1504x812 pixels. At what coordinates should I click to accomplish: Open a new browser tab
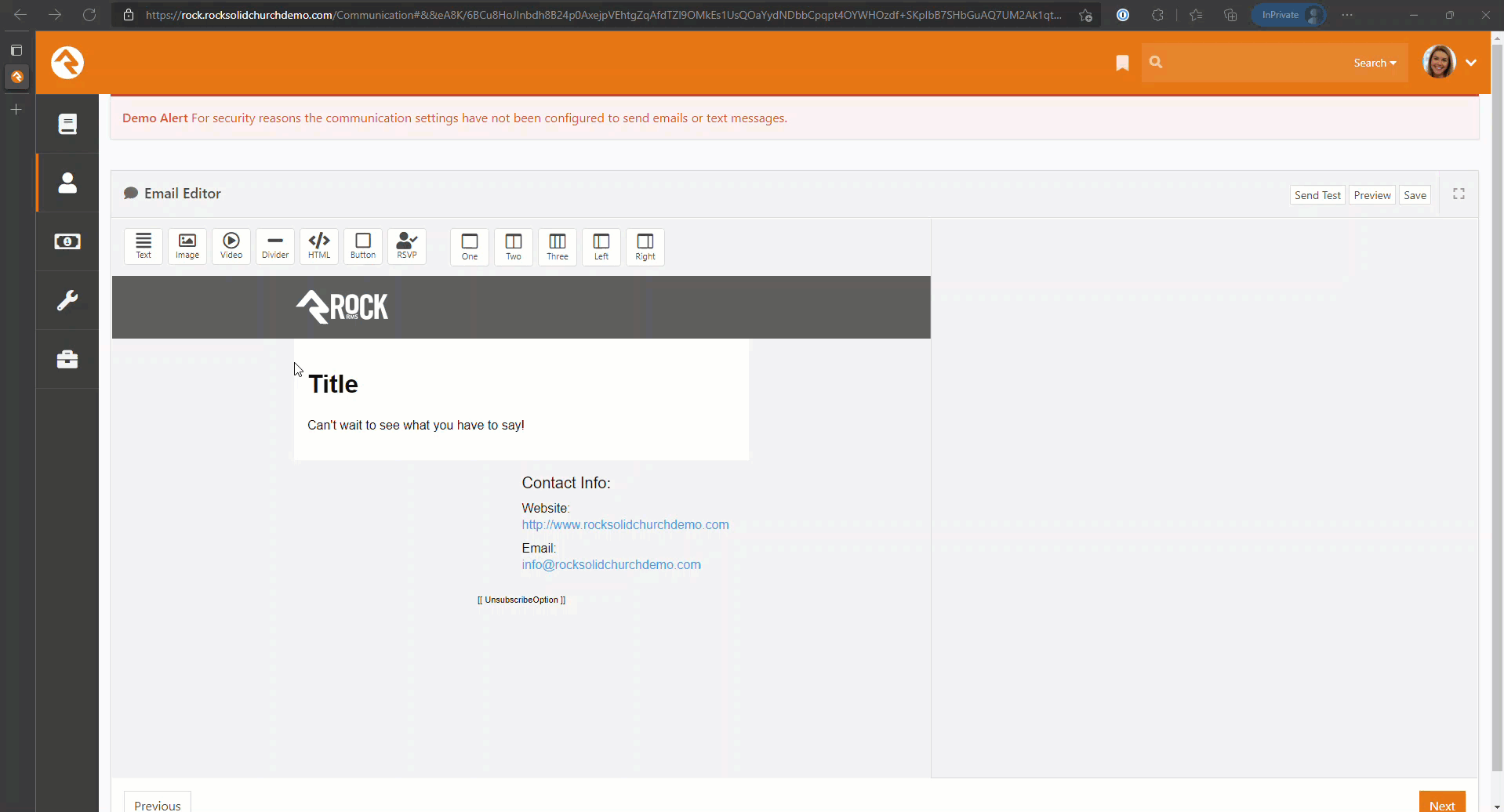[x=16, y=110]
